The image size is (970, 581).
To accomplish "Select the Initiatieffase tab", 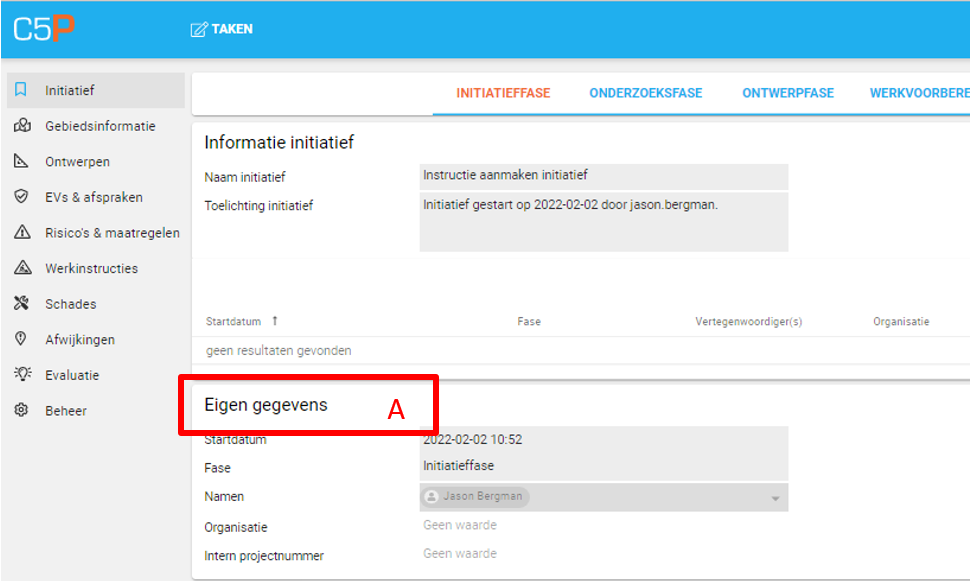I will coord(503,93).
